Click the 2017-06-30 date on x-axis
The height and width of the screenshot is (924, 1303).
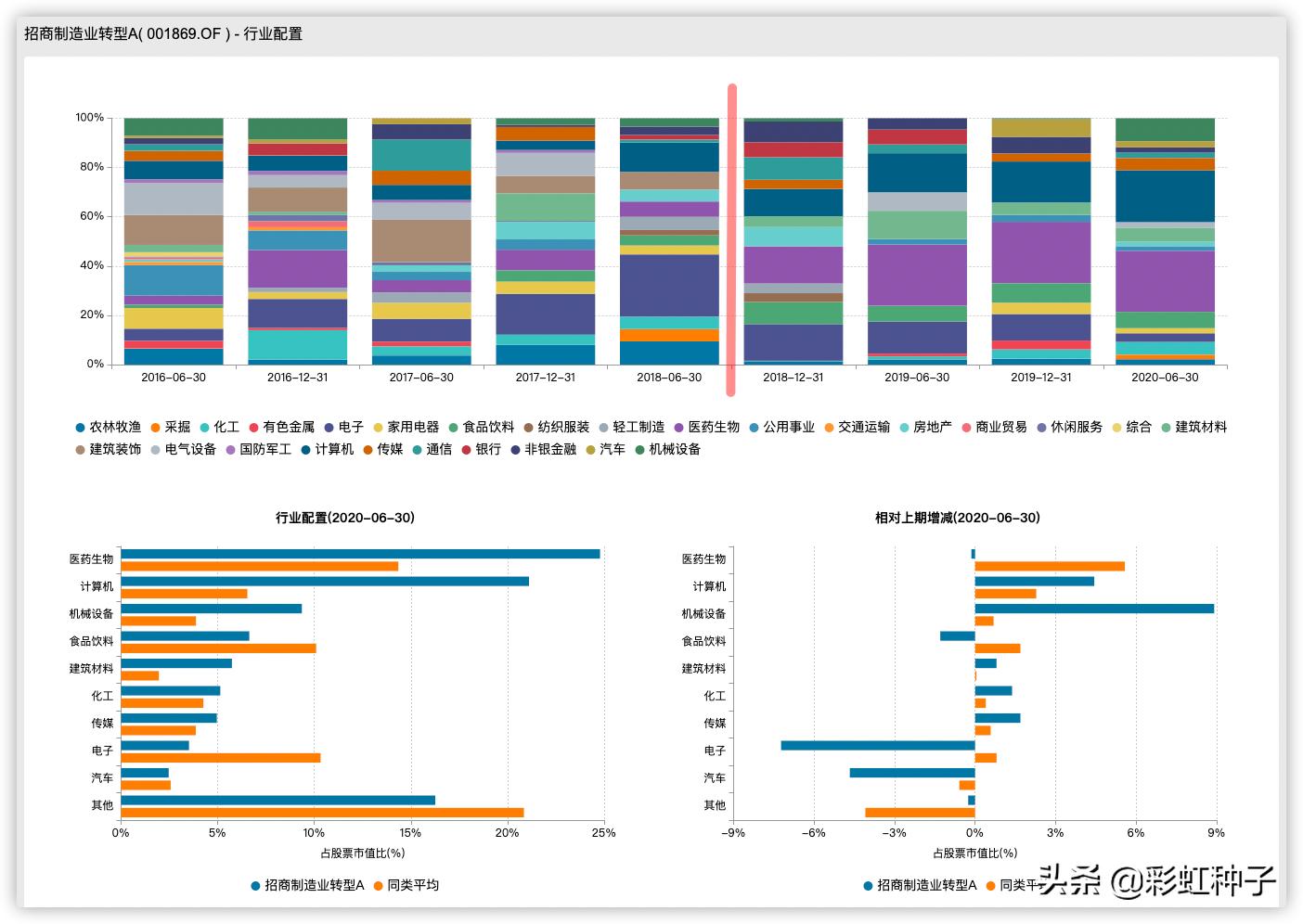(421, 378)
